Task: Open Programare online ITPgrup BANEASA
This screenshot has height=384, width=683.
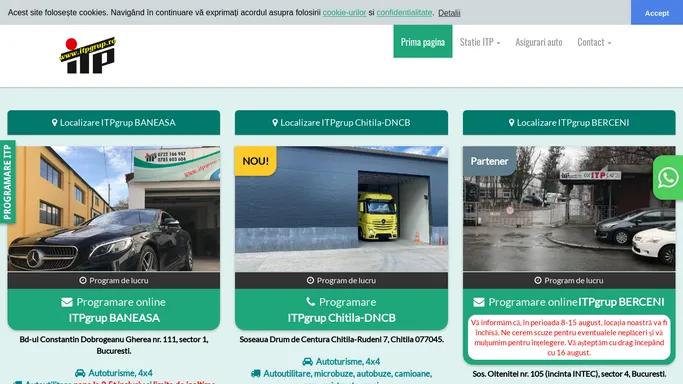Action: pyautogui.click(x=114, y=310)
